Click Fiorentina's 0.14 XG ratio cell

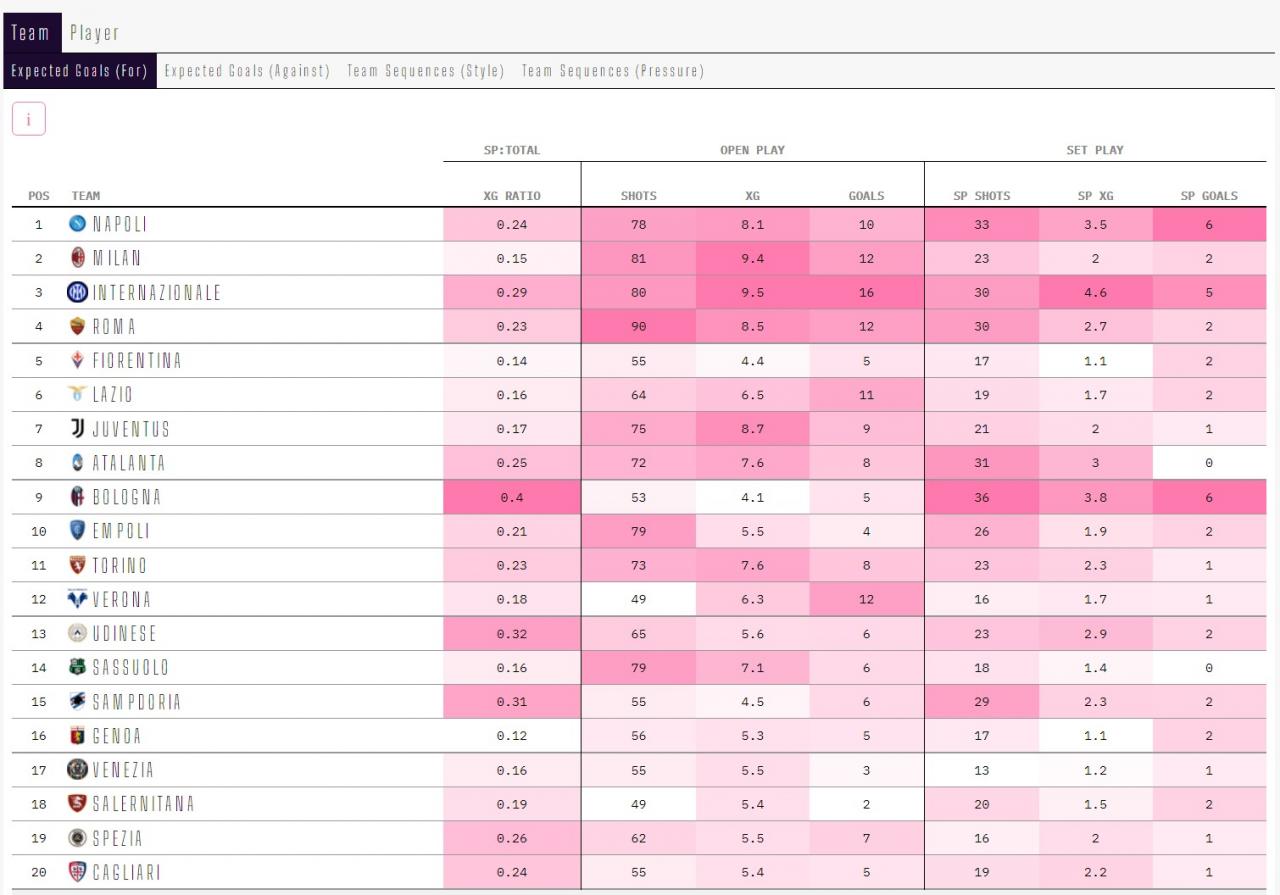[512, 360]
